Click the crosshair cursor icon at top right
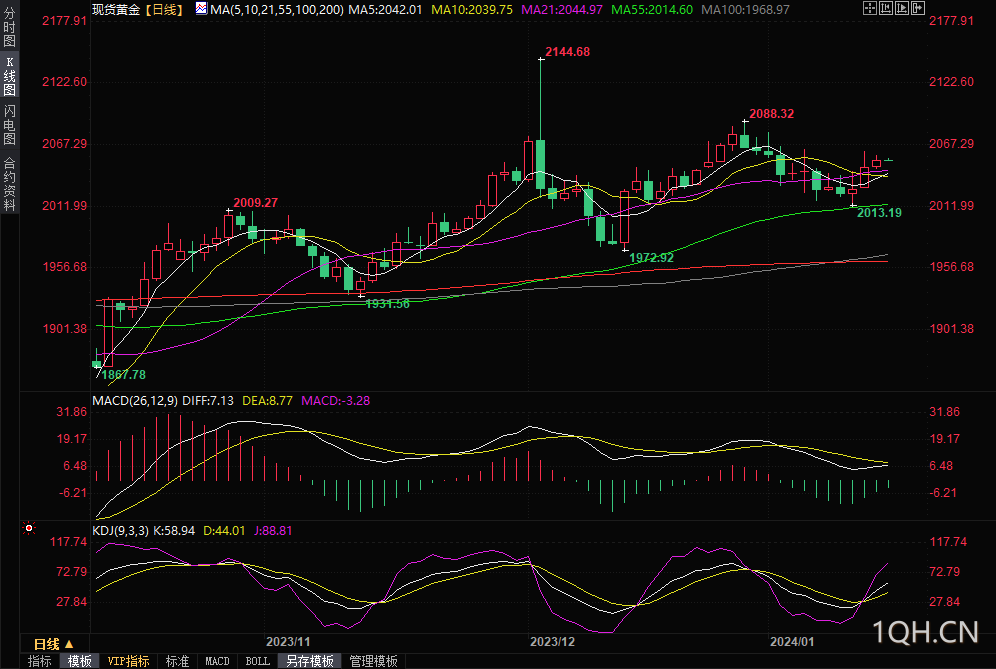This screenshot has height=669, width=996. click(870, 8)
